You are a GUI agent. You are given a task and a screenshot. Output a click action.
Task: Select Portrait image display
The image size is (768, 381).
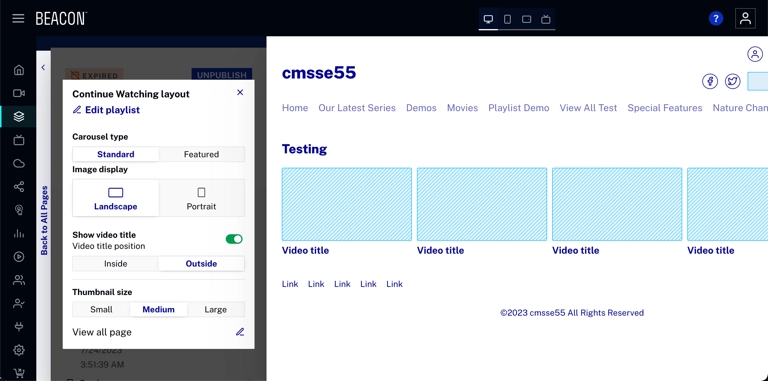201,198
